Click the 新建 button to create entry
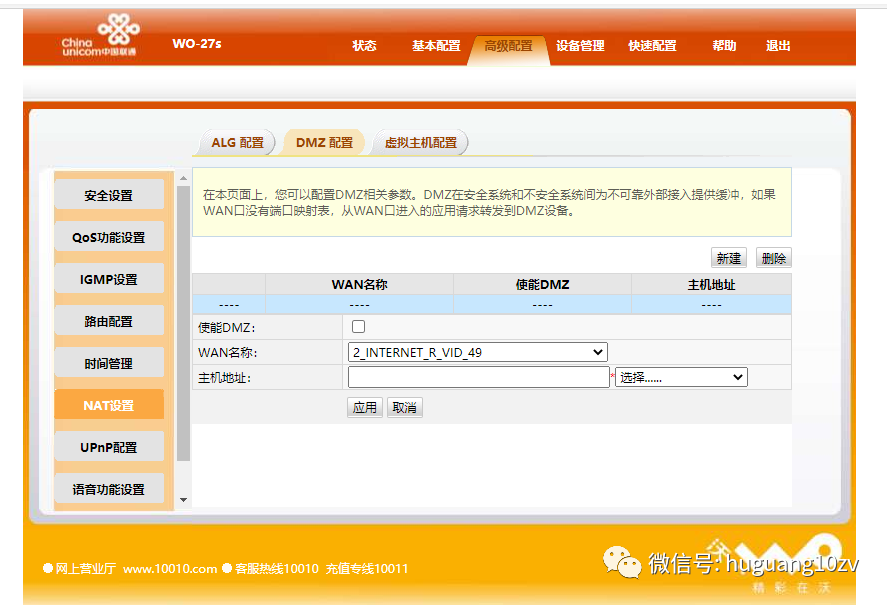The image size is (887, 605). point(729,257)
